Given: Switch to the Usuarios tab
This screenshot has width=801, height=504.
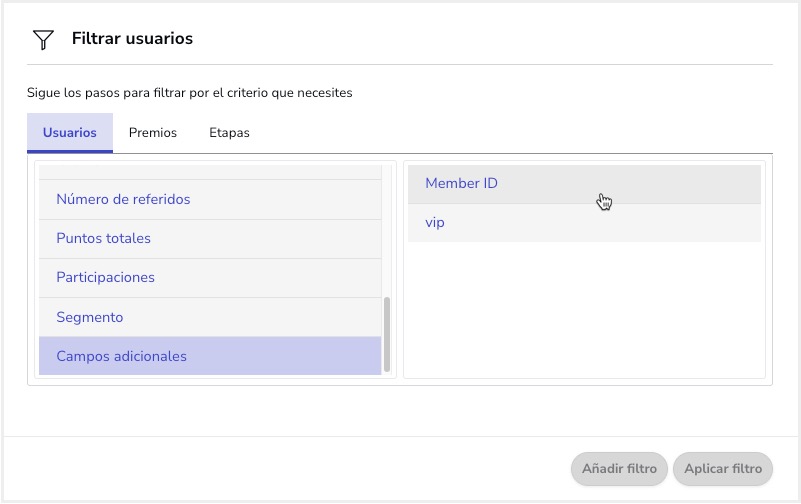Looking at the screenshot, I should point(69,133).
